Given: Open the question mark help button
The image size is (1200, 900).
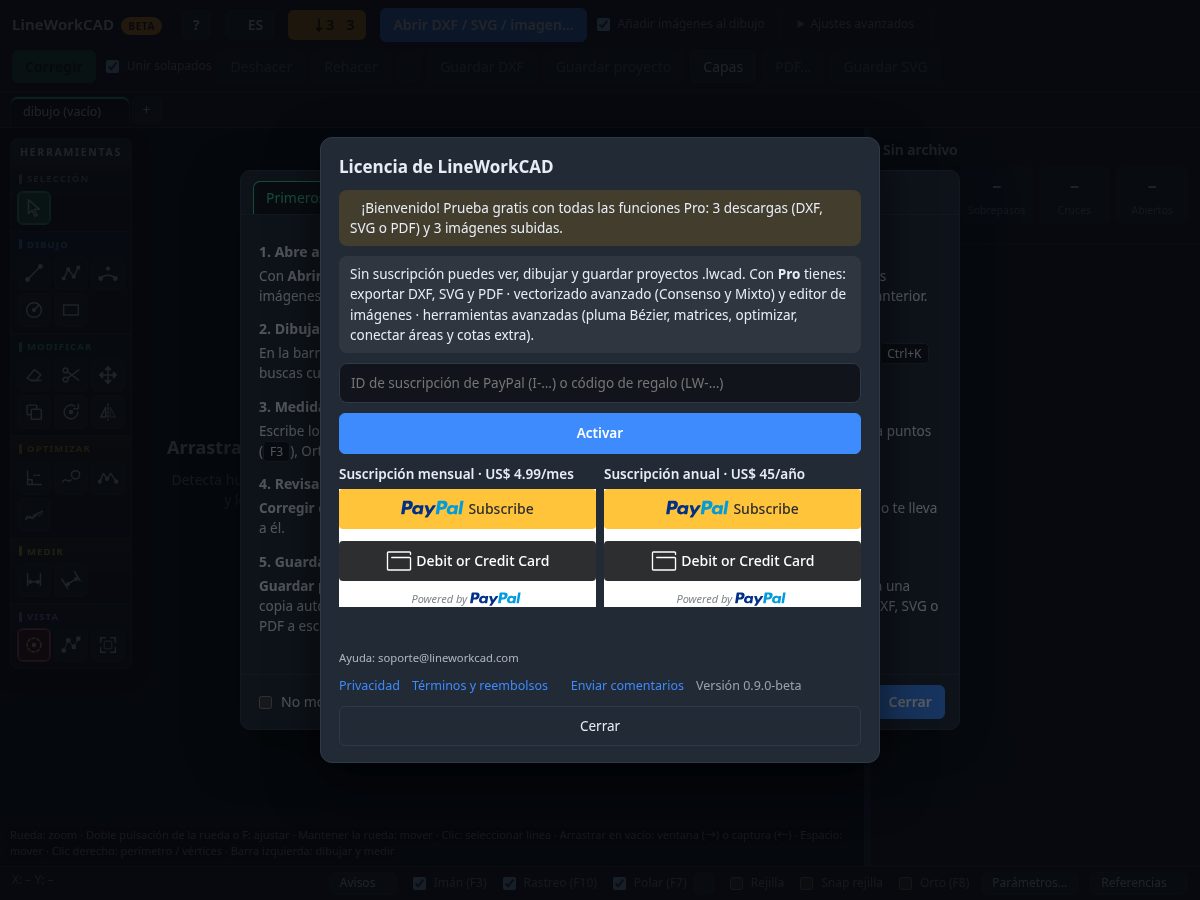Looking at the screenshot, I should (x=196, y=25).
